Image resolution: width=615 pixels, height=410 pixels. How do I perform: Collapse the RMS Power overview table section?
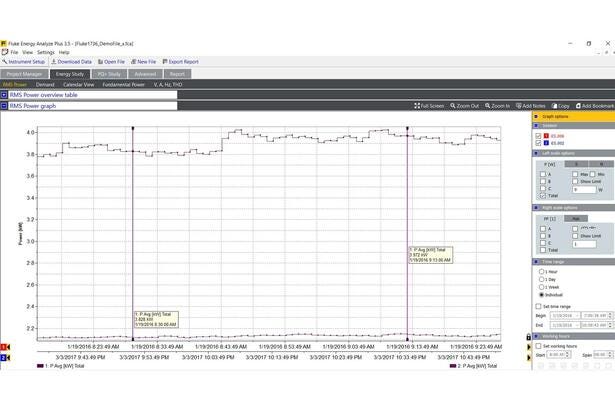[4, 95]
